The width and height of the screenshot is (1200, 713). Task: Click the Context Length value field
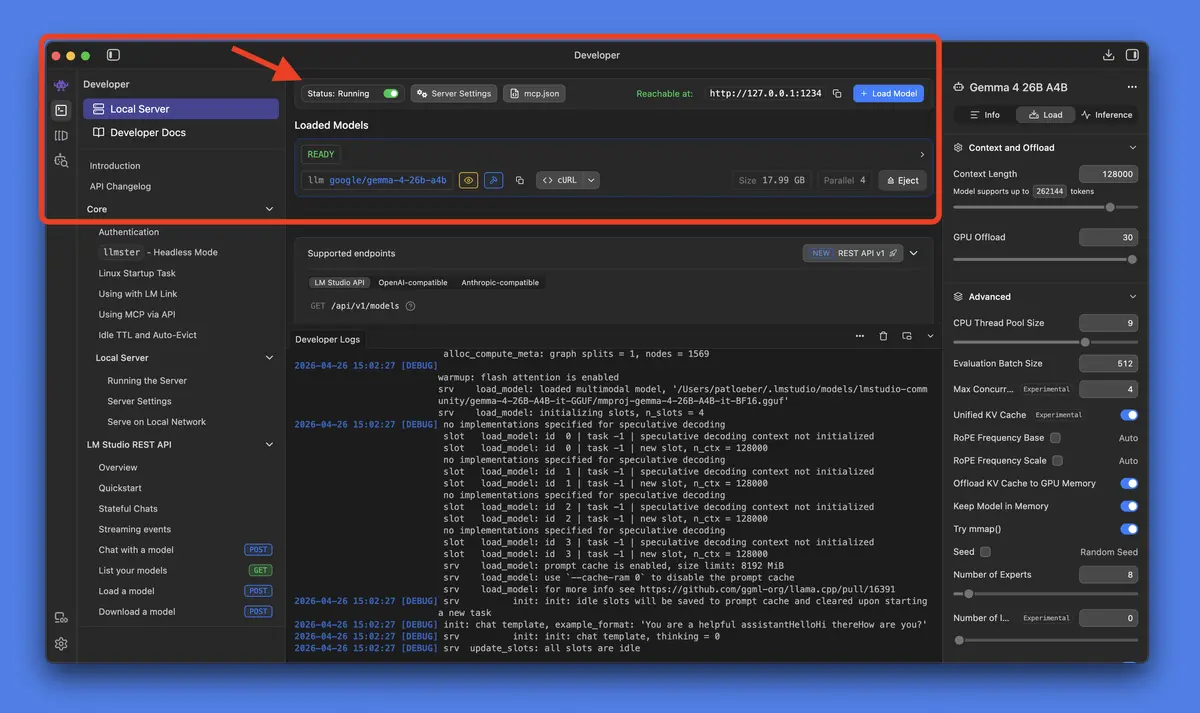(x=1109, y=174)
